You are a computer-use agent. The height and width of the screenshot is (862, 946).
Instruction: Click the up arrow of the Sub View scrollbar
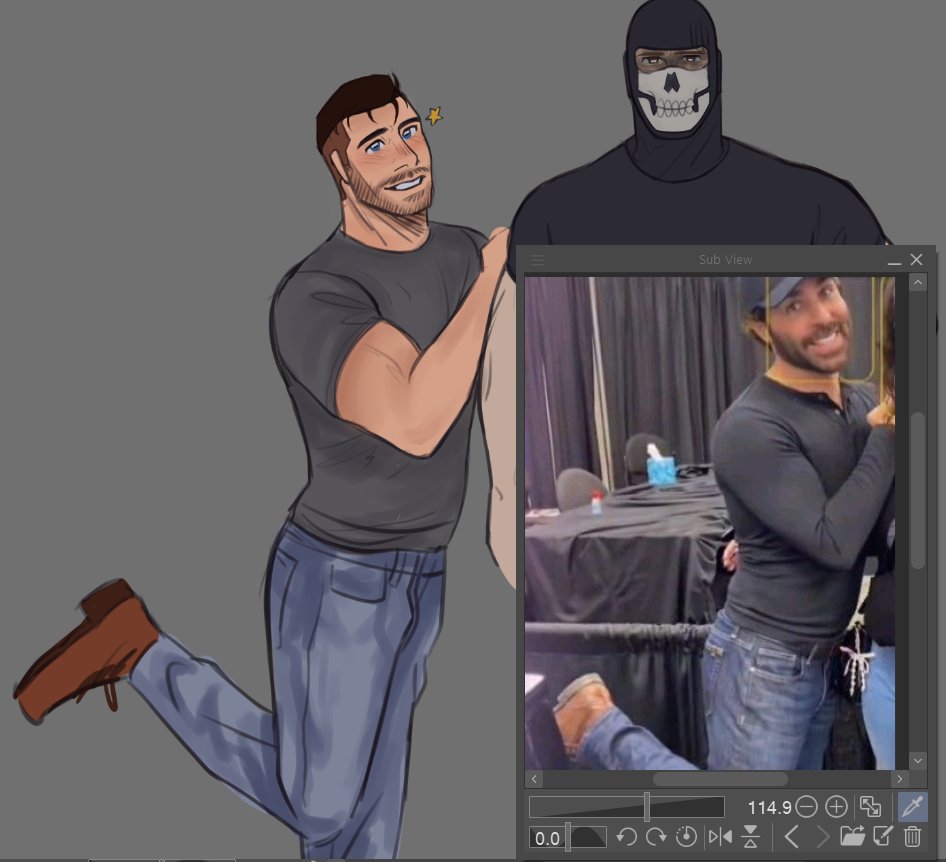coord(917,282)
